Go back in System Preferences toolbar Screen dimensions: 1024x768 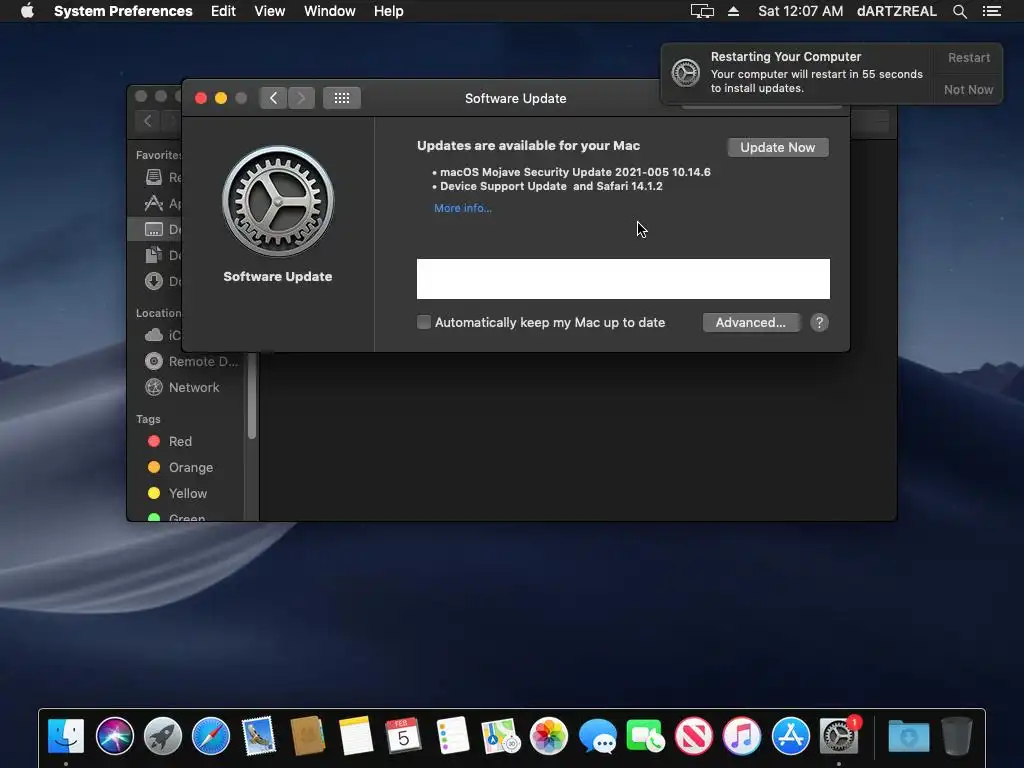tap(273, 98)
